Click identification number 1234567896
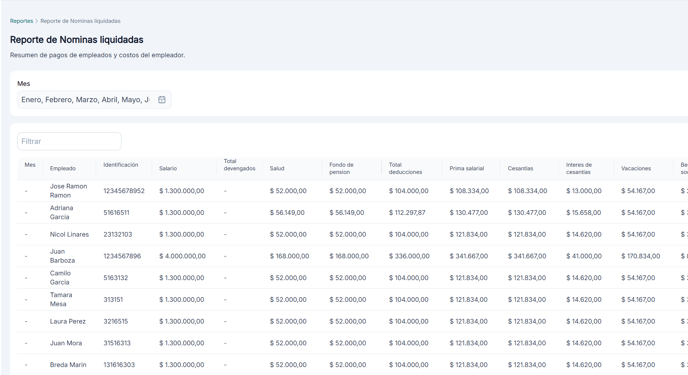688x375 pixels. click(122, 256)
